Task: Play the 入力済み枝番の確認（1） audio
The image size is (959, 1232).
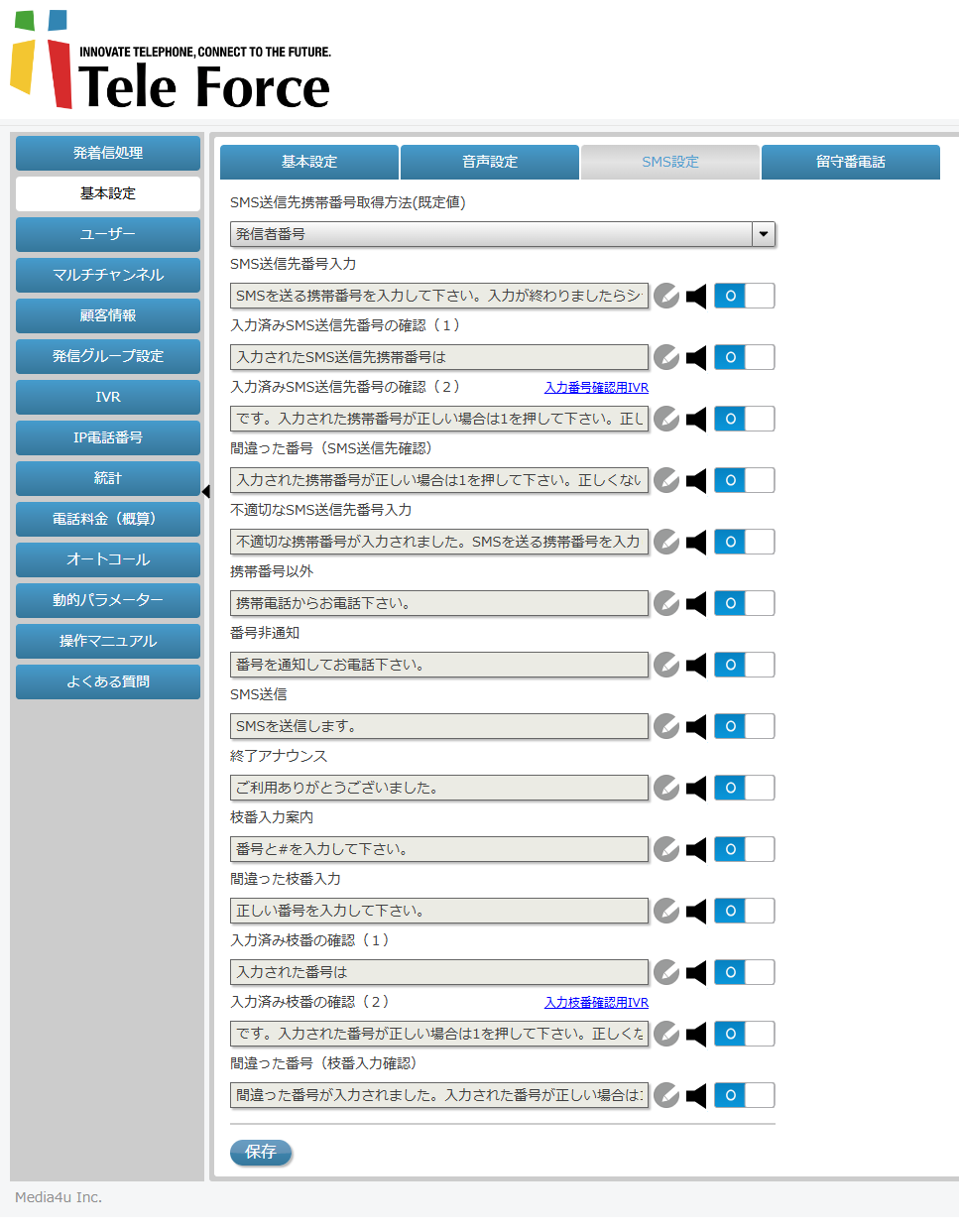Action: (694, 972)
